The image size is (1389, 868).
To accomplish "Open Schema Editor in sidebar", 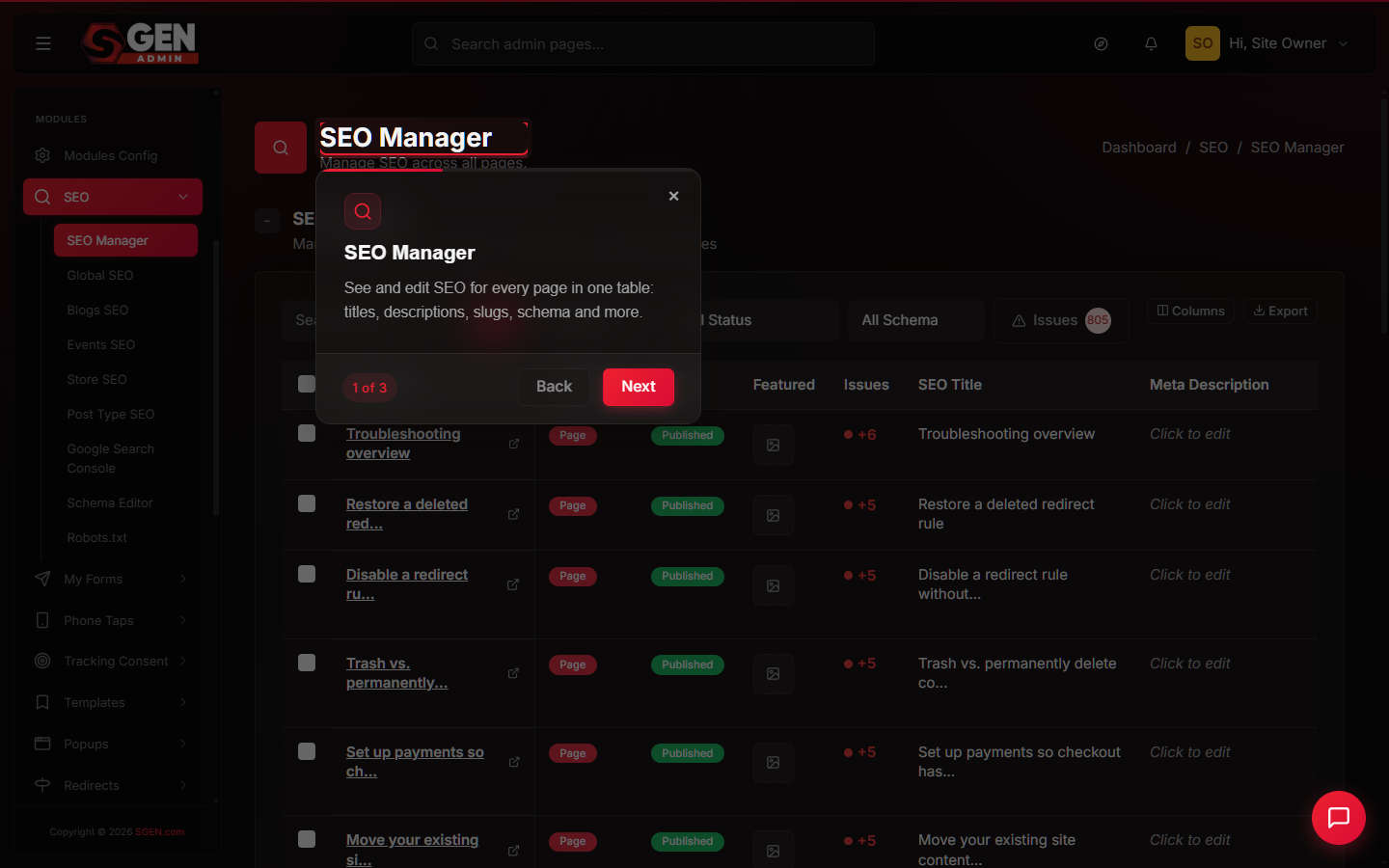I will point(110,502).
